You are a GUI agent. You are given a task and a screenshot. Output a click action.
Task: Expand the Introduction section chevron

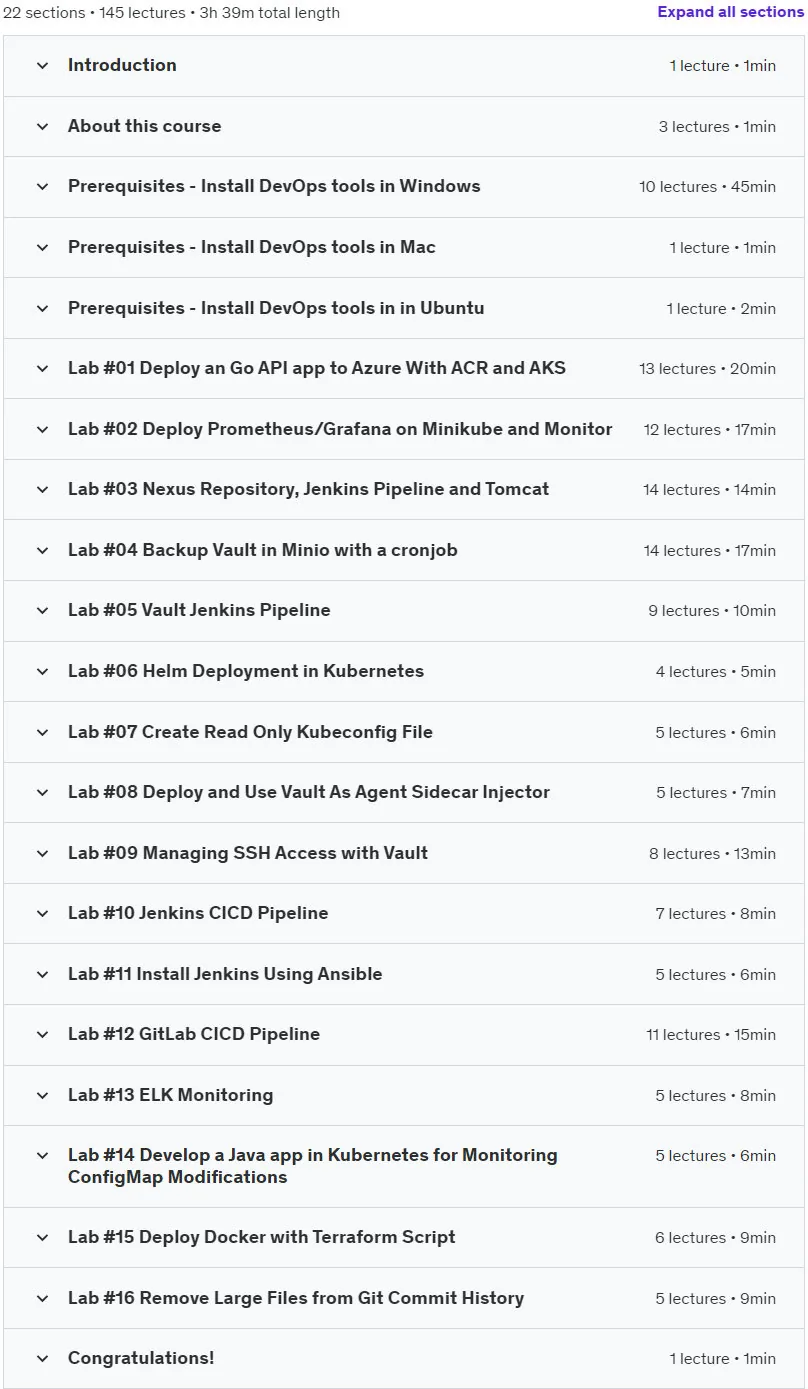42,66
